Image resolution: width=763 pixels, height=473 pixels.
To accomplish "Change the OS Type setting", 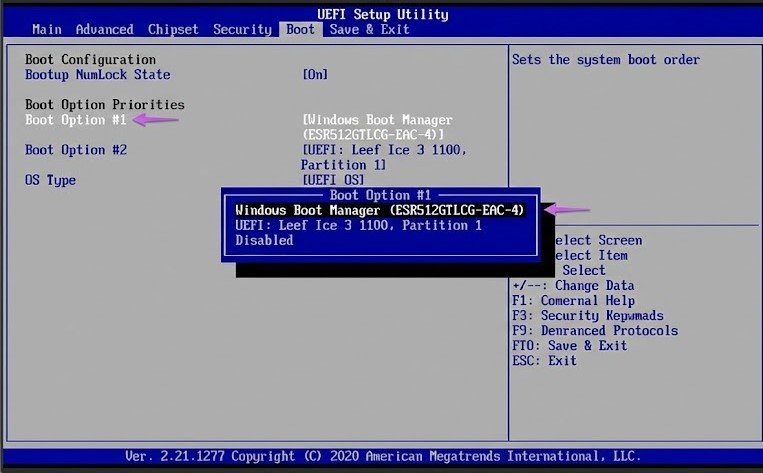I will (x=50, y=180).
